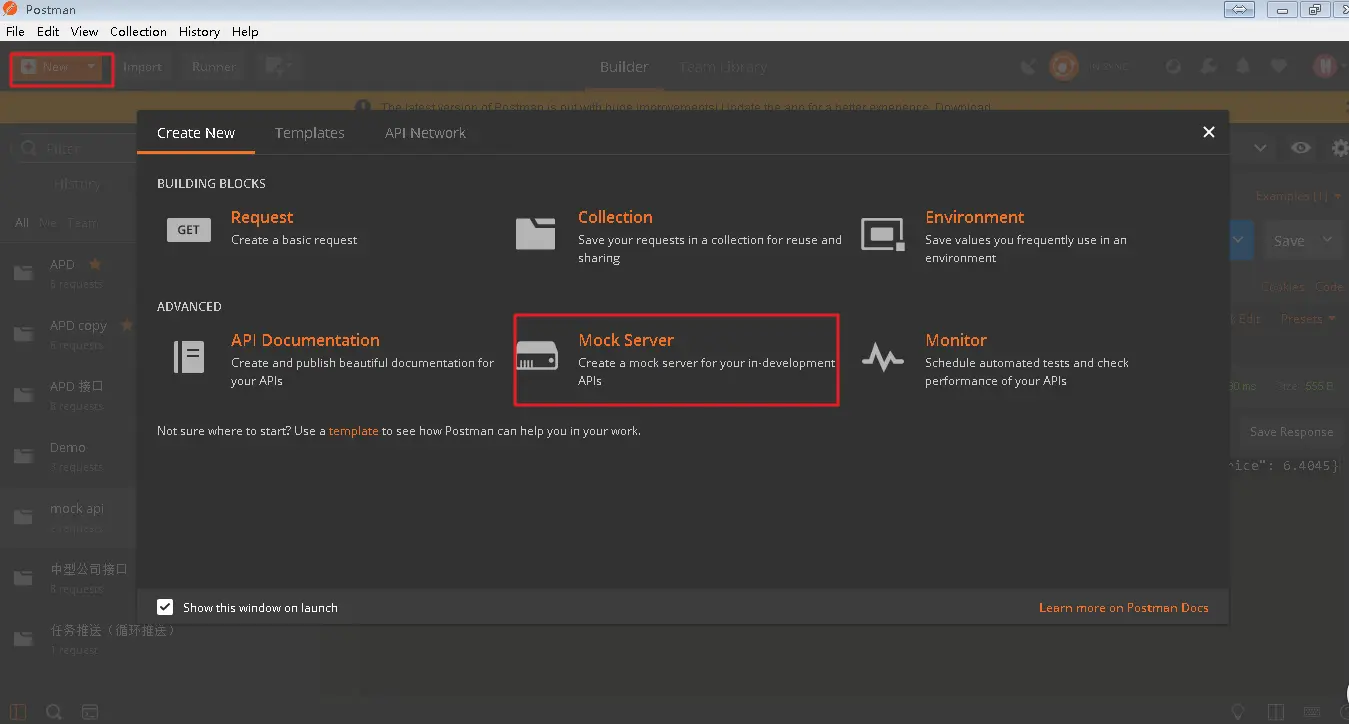This screenshot has height=724, width=1349.
Task: Click the Save button
Action: click(1289, 240)
